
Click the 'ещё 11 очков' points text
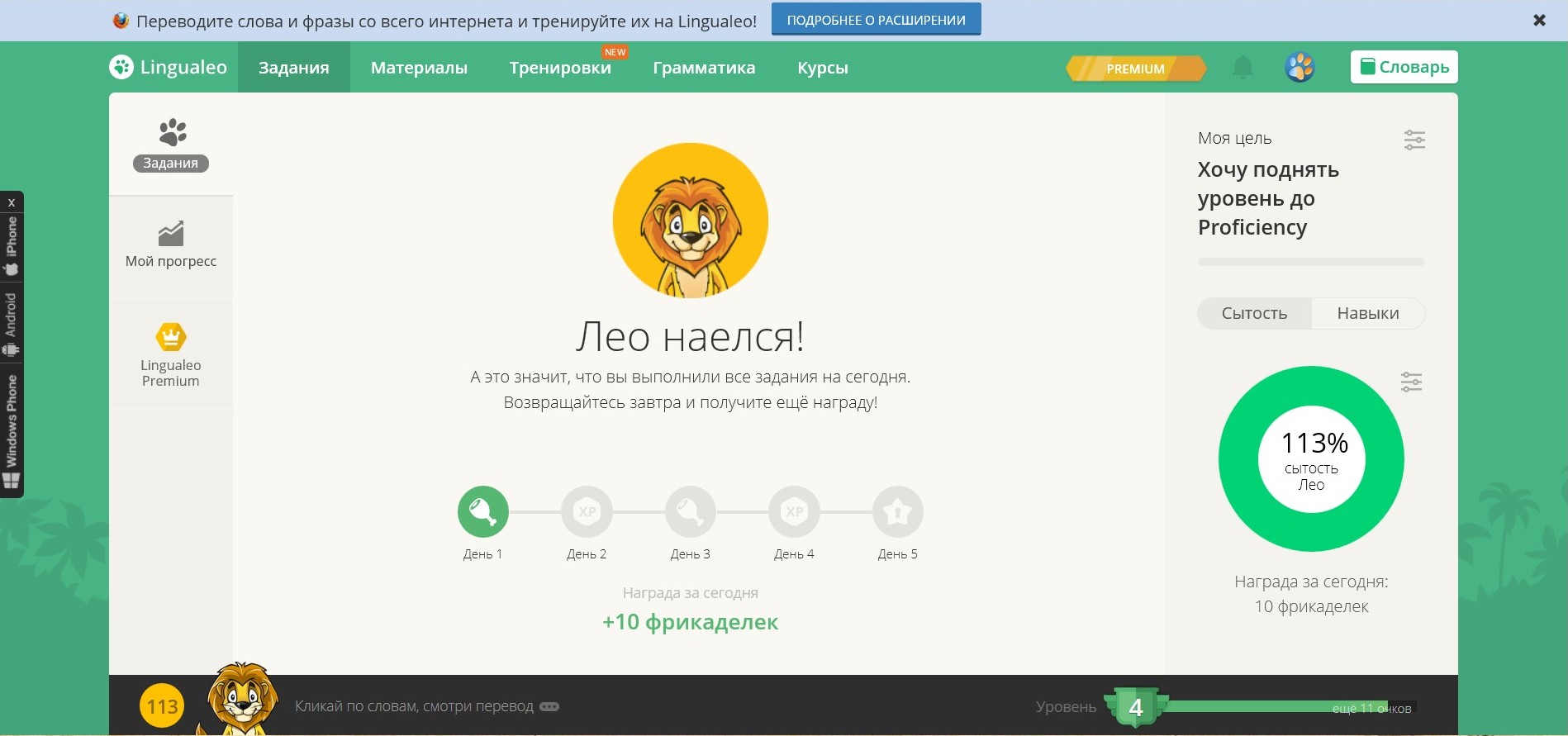(1371, 709)
